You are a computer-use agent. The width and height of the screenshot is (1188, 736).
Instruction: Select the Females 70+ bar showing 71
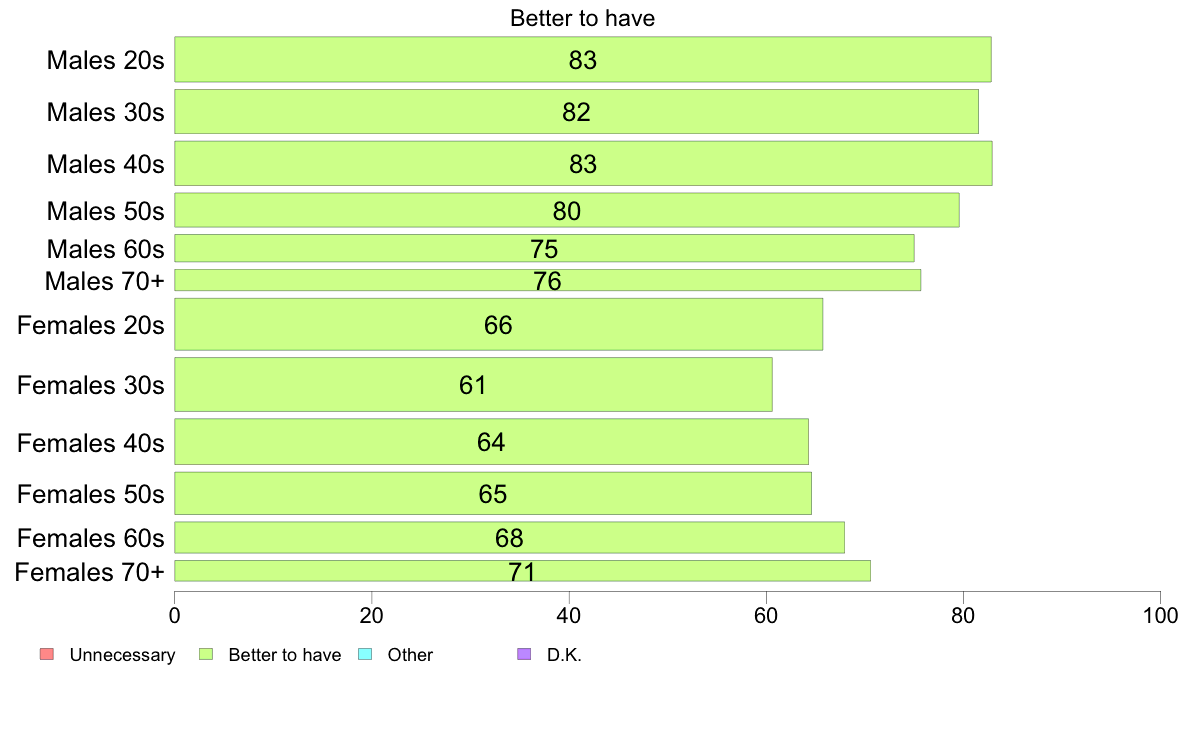pos(522,571)
